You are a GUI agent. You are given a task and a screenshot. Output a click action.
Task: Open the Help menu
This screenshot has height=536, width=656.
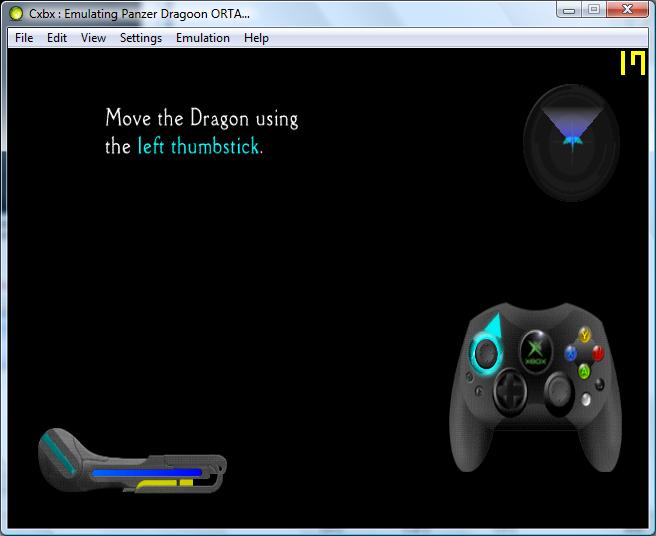pyautogui.click(x=256, y=38)
